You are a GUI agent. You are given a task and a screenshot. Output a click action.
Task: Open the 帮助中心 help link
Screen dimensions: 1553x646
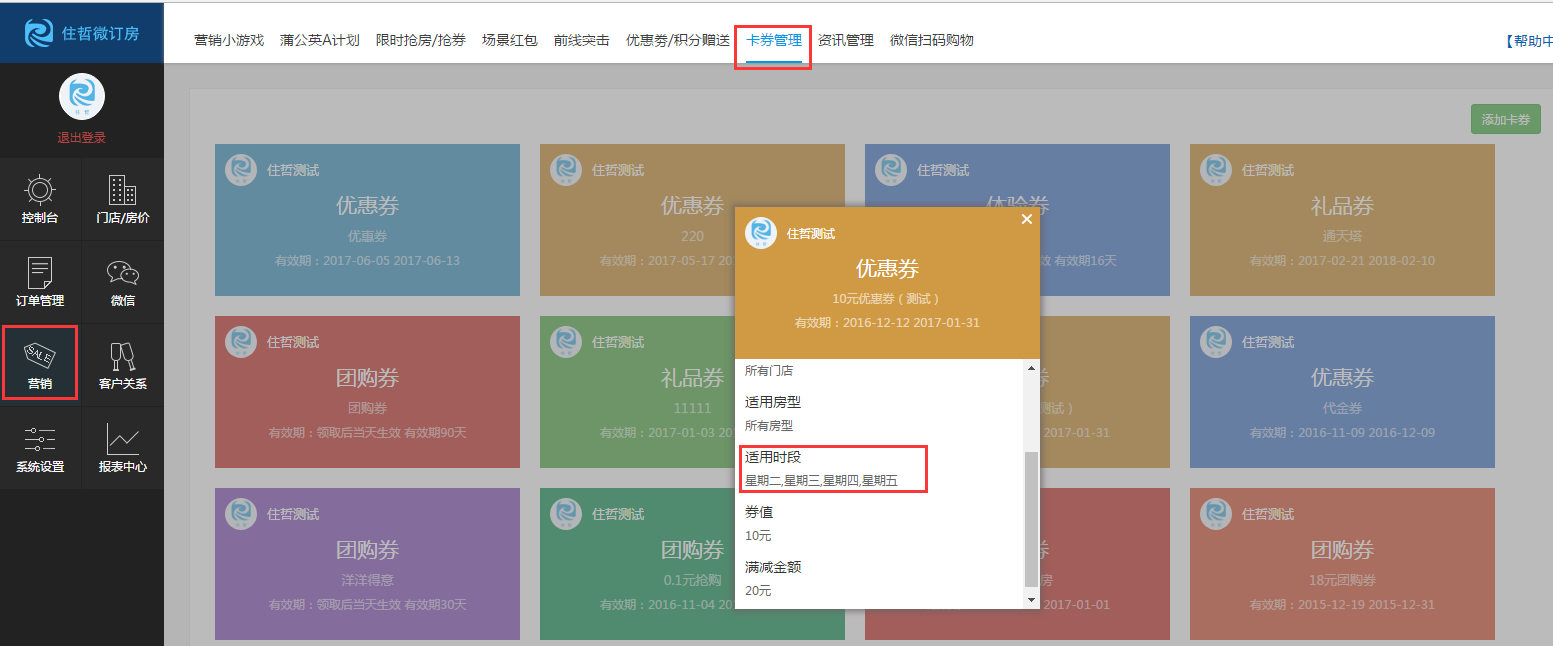pyautogui.click(x=1530, y=41)
